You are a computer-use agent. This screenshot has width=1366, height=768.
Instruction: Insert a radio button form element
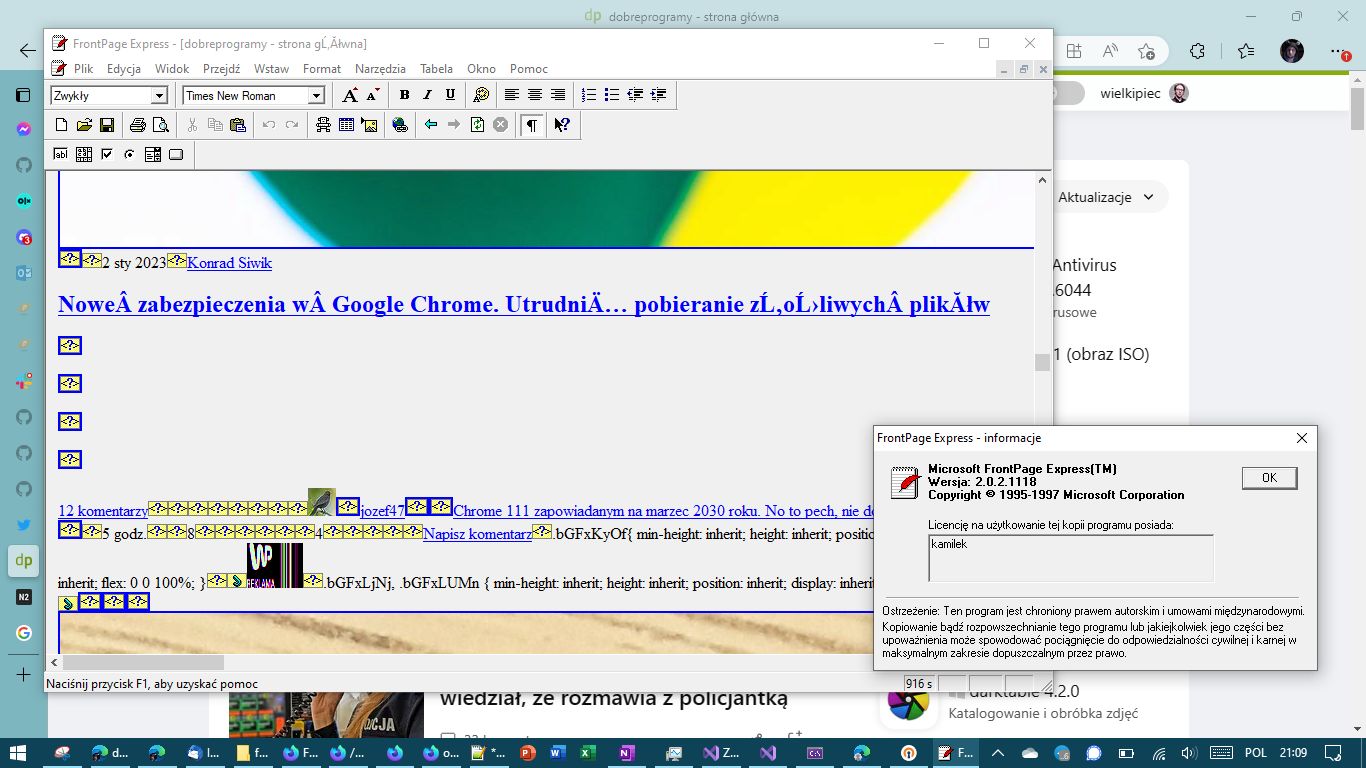129,154
